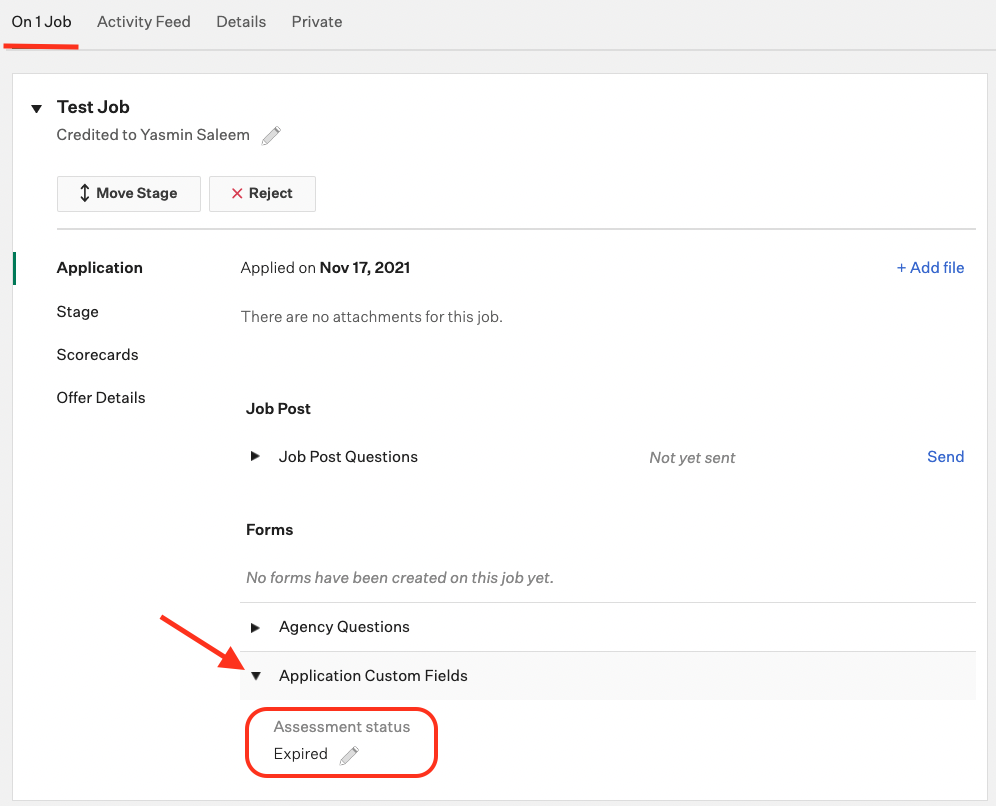Click the Applied on Nov 17, 2021 text

coord(325,267)
